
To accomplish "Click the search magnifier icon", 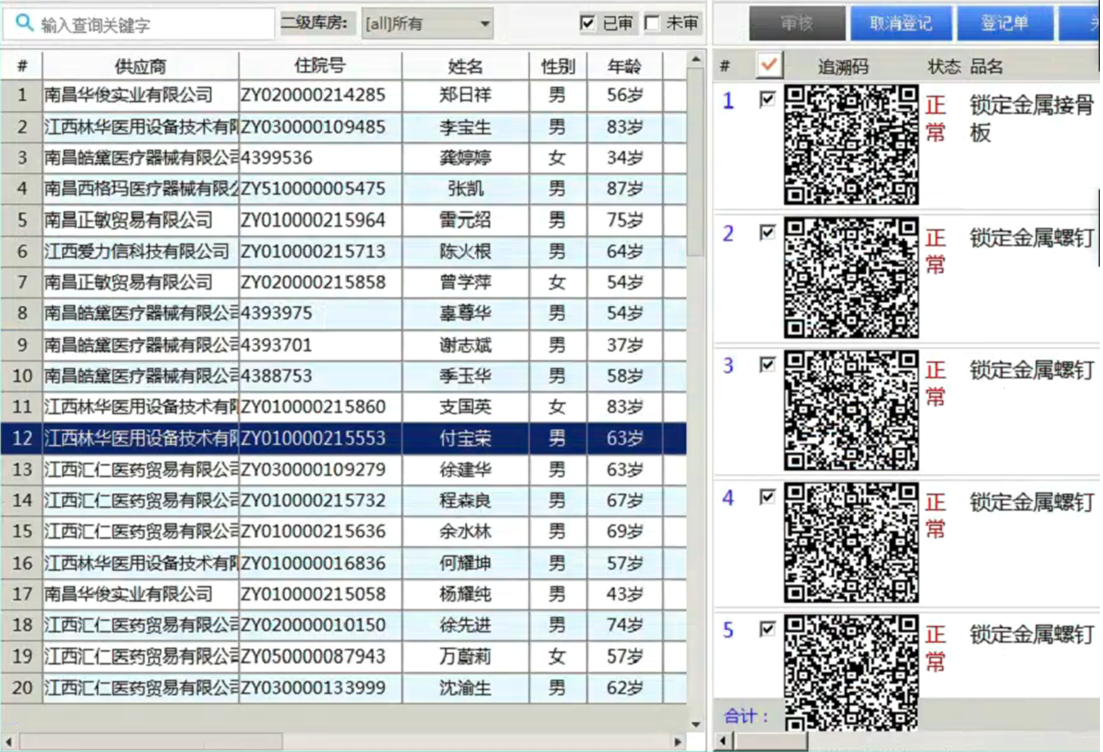I will pyautogui.click(x=24, y=23).
